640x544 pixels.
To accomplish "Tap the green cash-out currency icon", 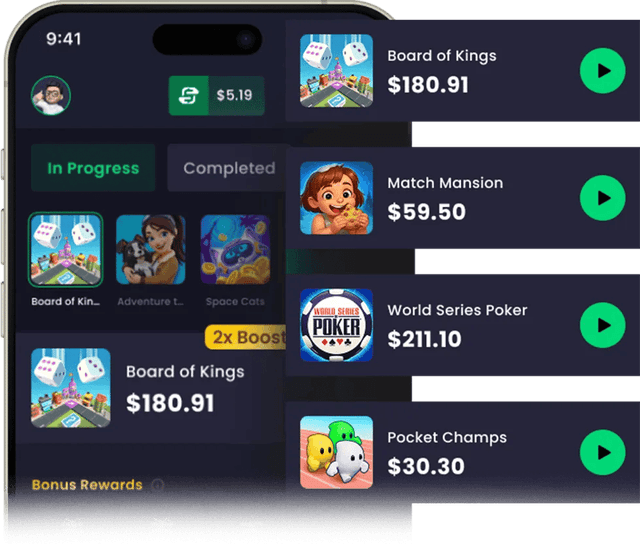I will (x=189, y=95).
